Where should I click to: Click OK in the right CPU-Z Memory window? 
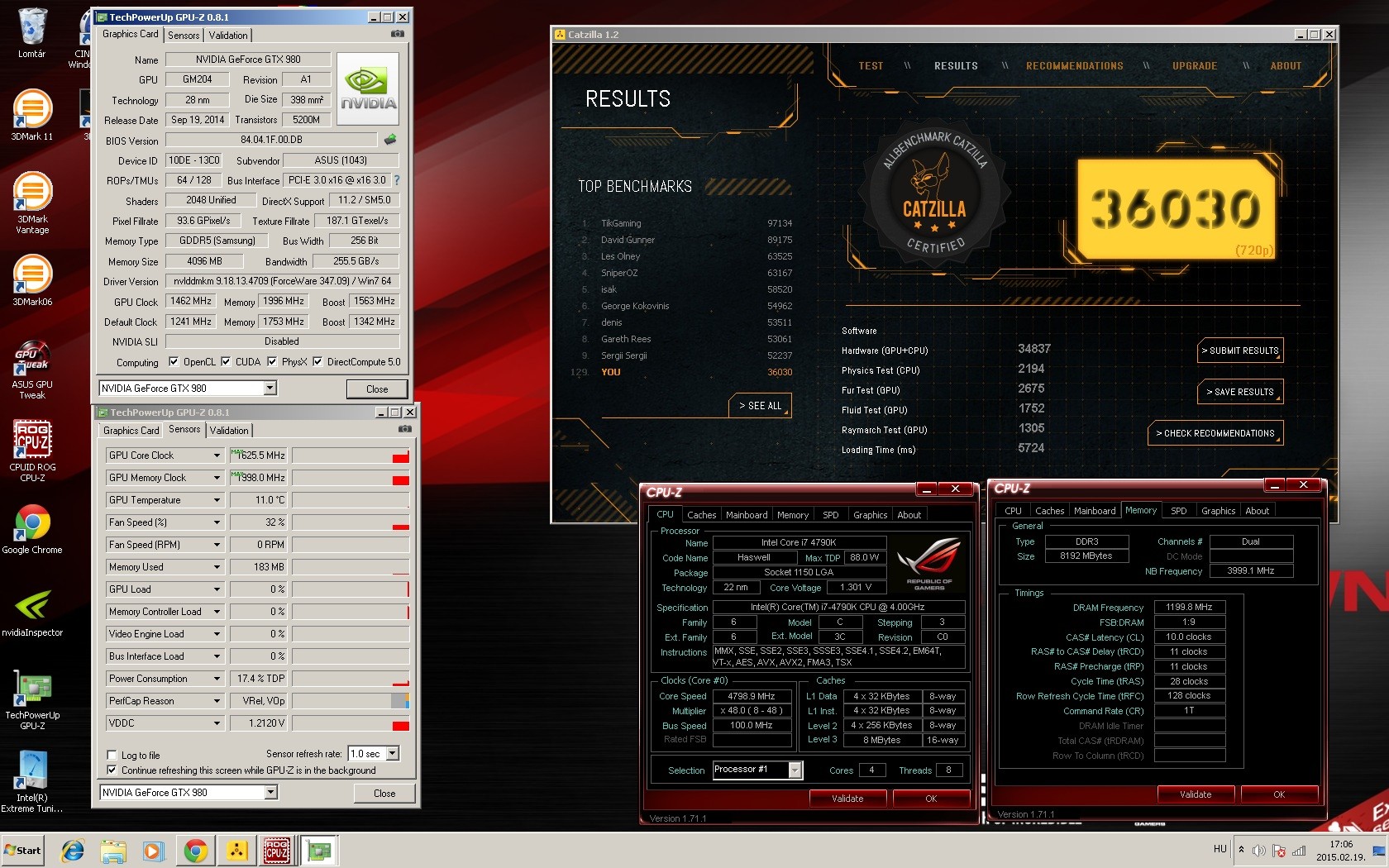[1279, 794]
